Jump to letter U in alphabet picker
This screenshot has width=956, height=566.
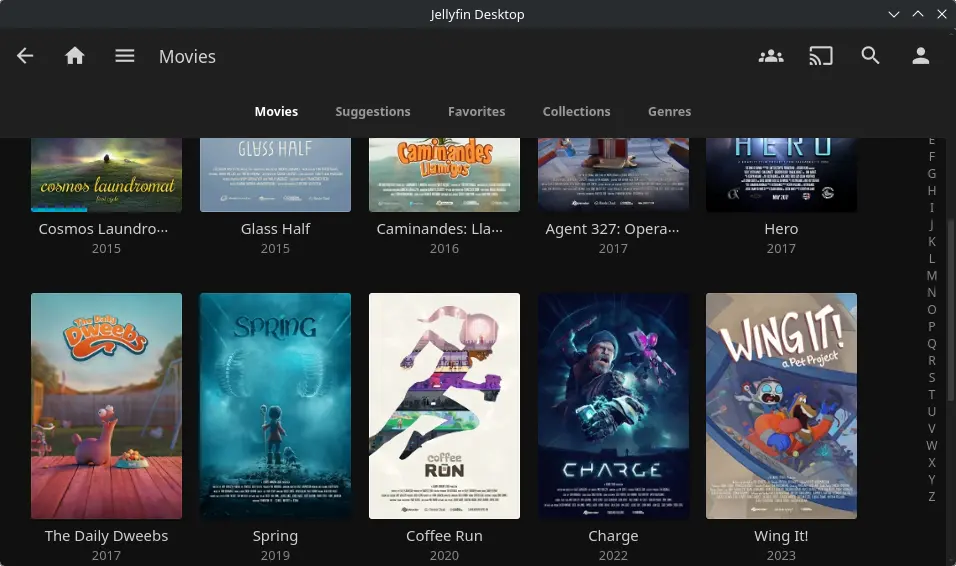coord(932,412)
